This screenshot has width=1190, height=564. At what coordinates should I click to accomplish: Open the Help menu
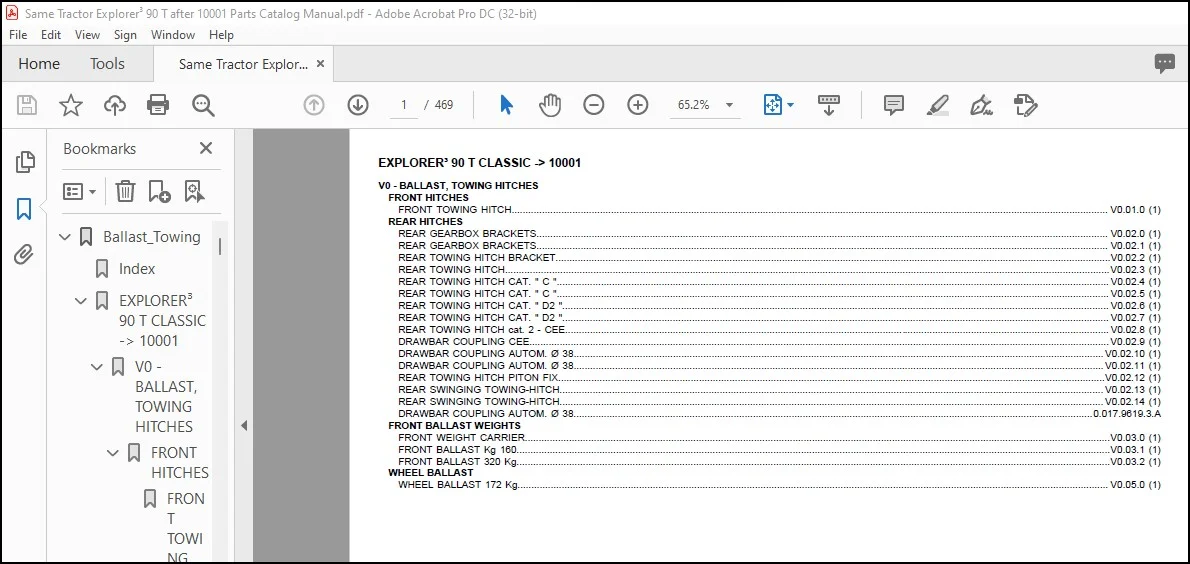tap(222, 35)
